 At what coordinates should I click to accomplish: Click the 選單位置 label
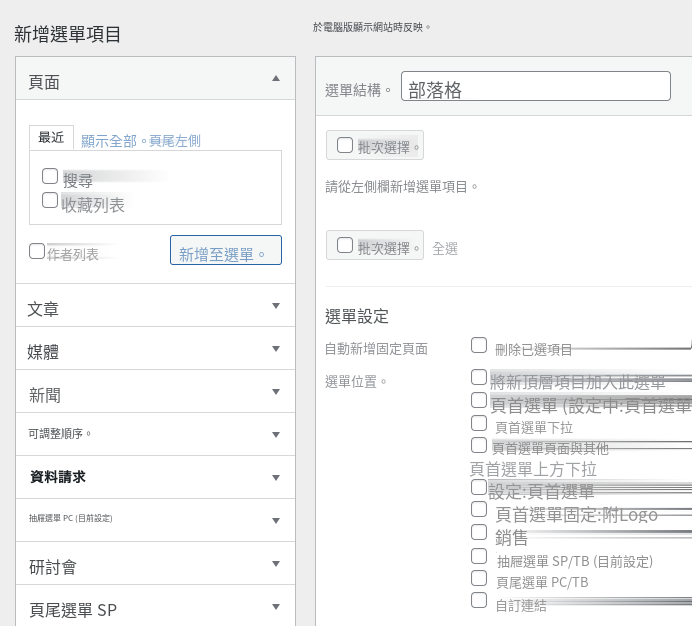coord(356,382)
